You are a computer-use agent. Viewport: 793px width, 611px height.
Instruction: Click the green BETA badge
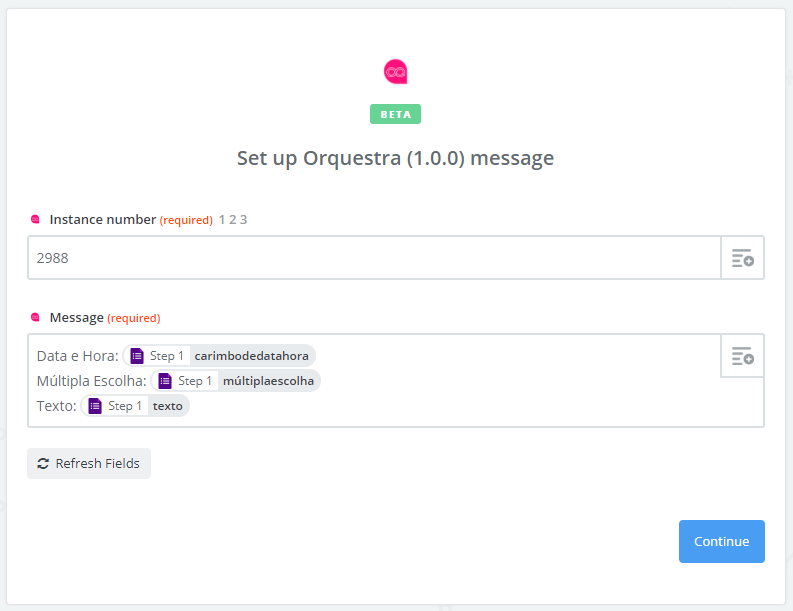point(395,114)
